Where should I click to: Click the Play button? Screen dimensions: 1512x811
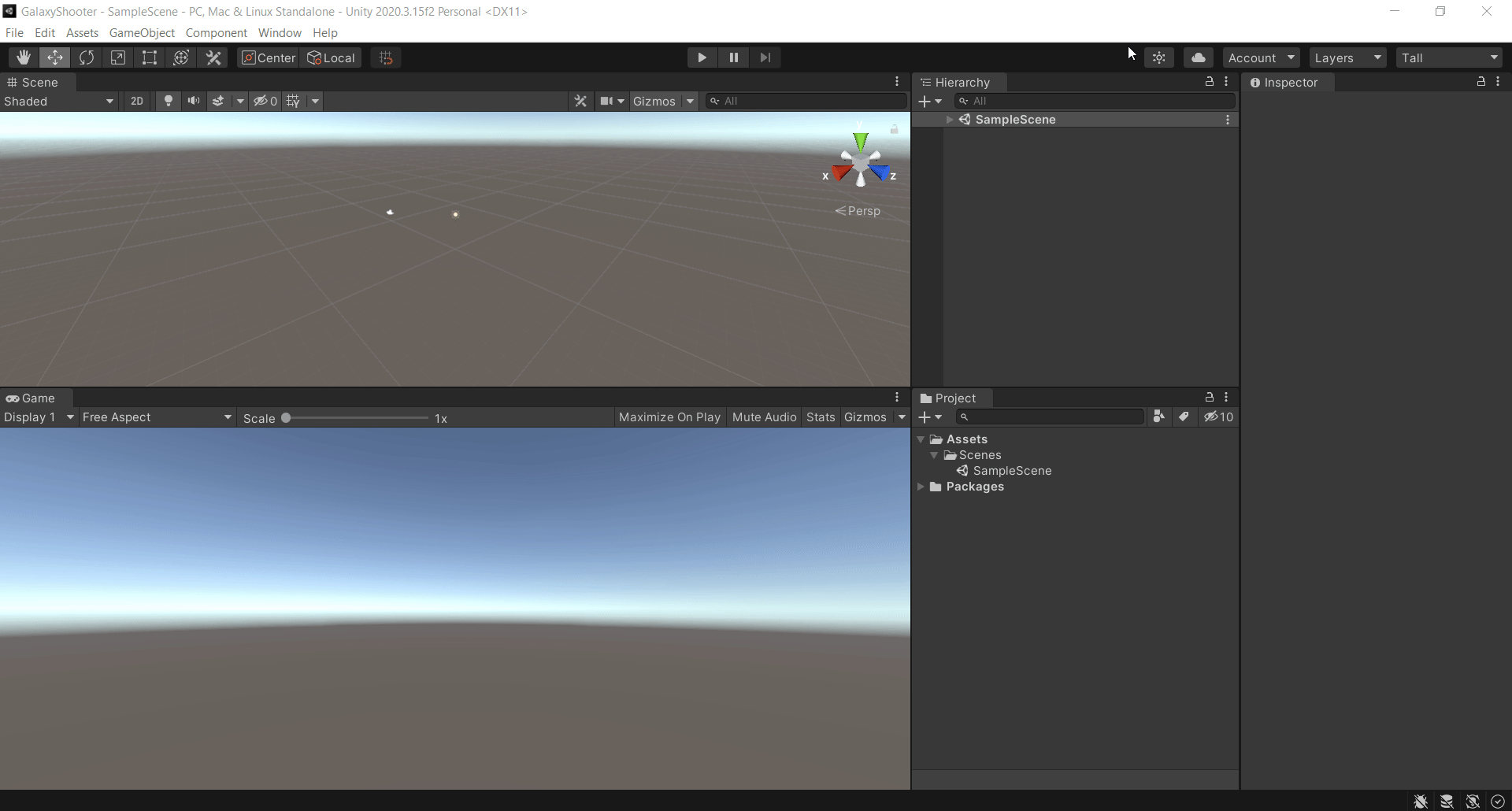[701, 57]
